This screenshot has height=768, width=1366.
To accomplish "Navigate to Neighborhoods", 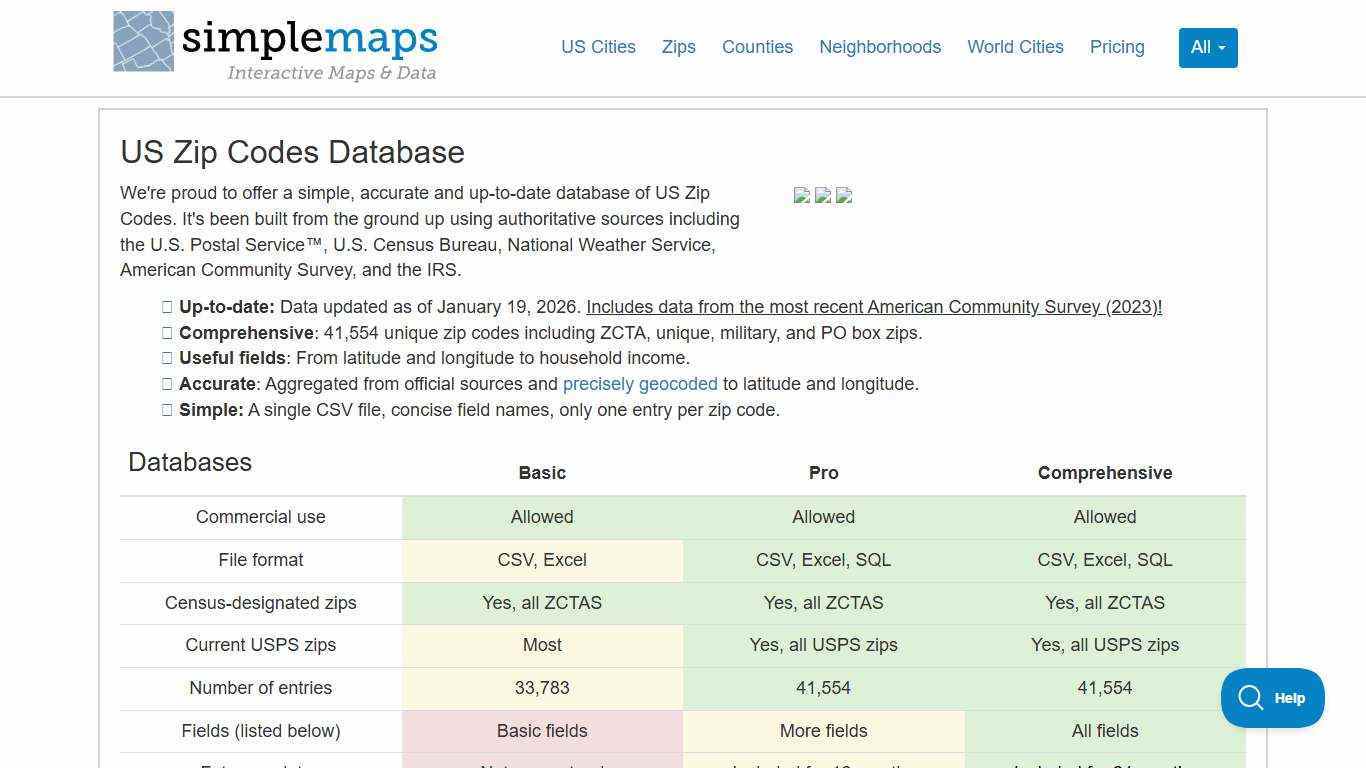I will (x=880, y=47).
